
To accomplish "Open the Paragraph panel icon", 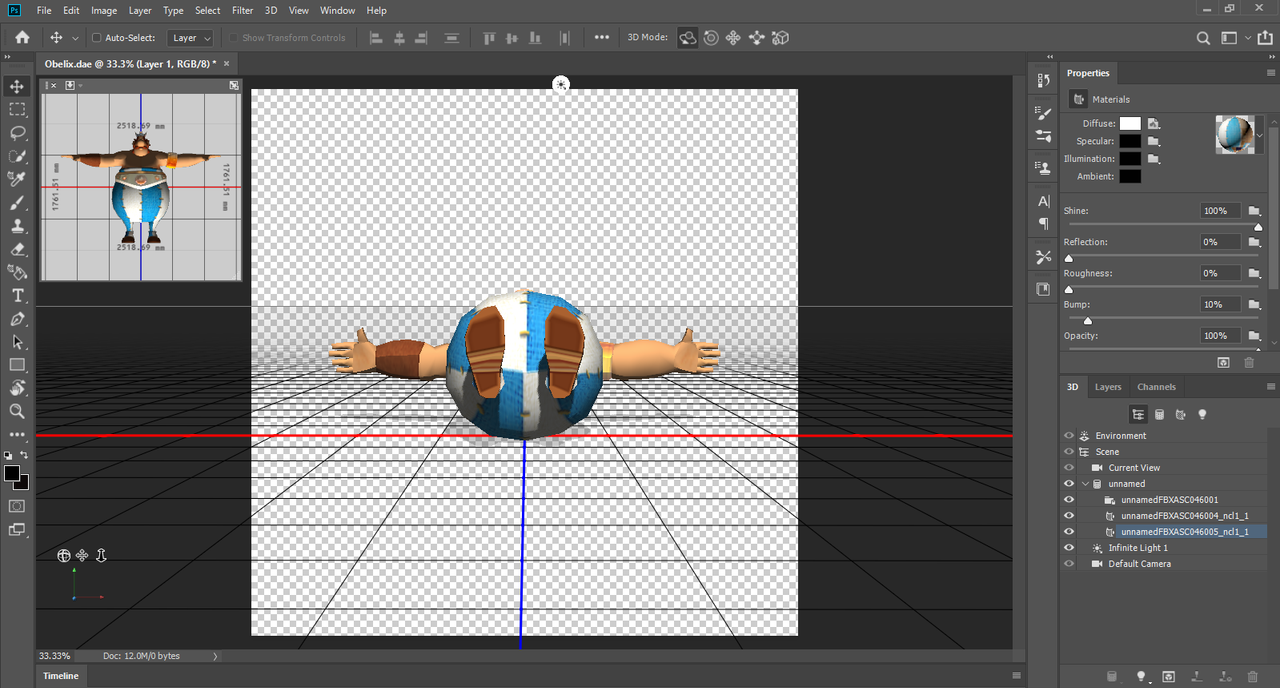I will (1044, 224).
